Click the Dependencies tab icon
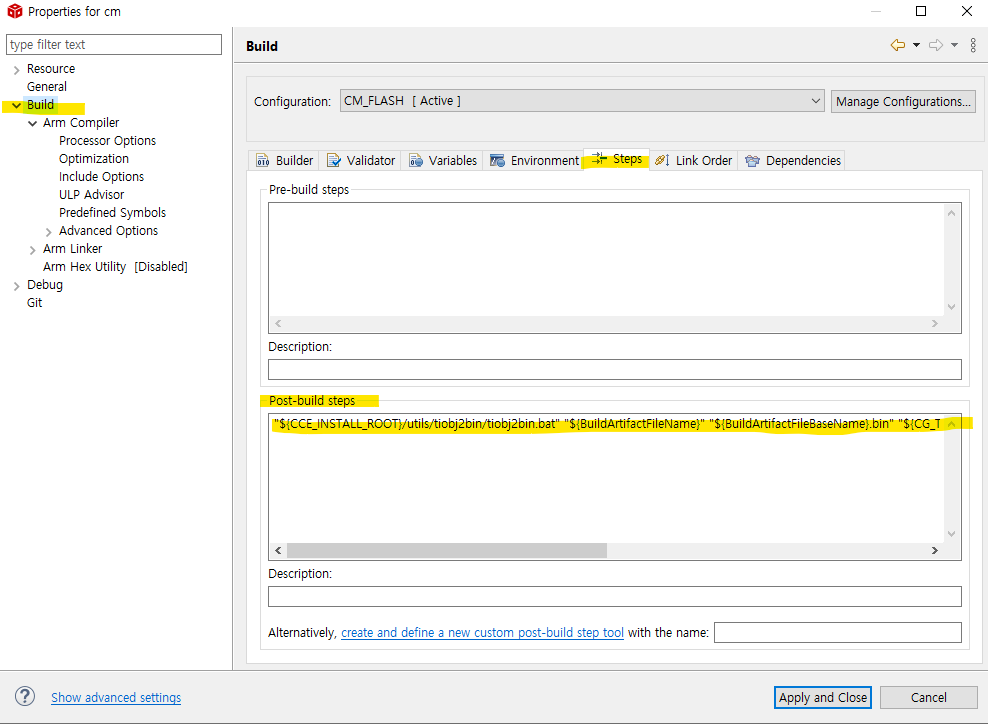This screenshot has height=724, width=988. 752,161
